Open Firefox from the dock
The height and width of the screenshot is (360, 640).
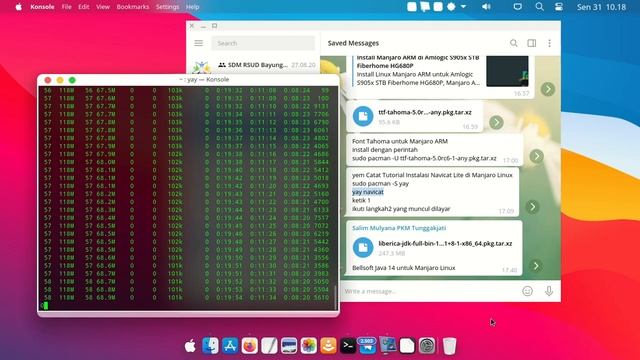point(249,346)
